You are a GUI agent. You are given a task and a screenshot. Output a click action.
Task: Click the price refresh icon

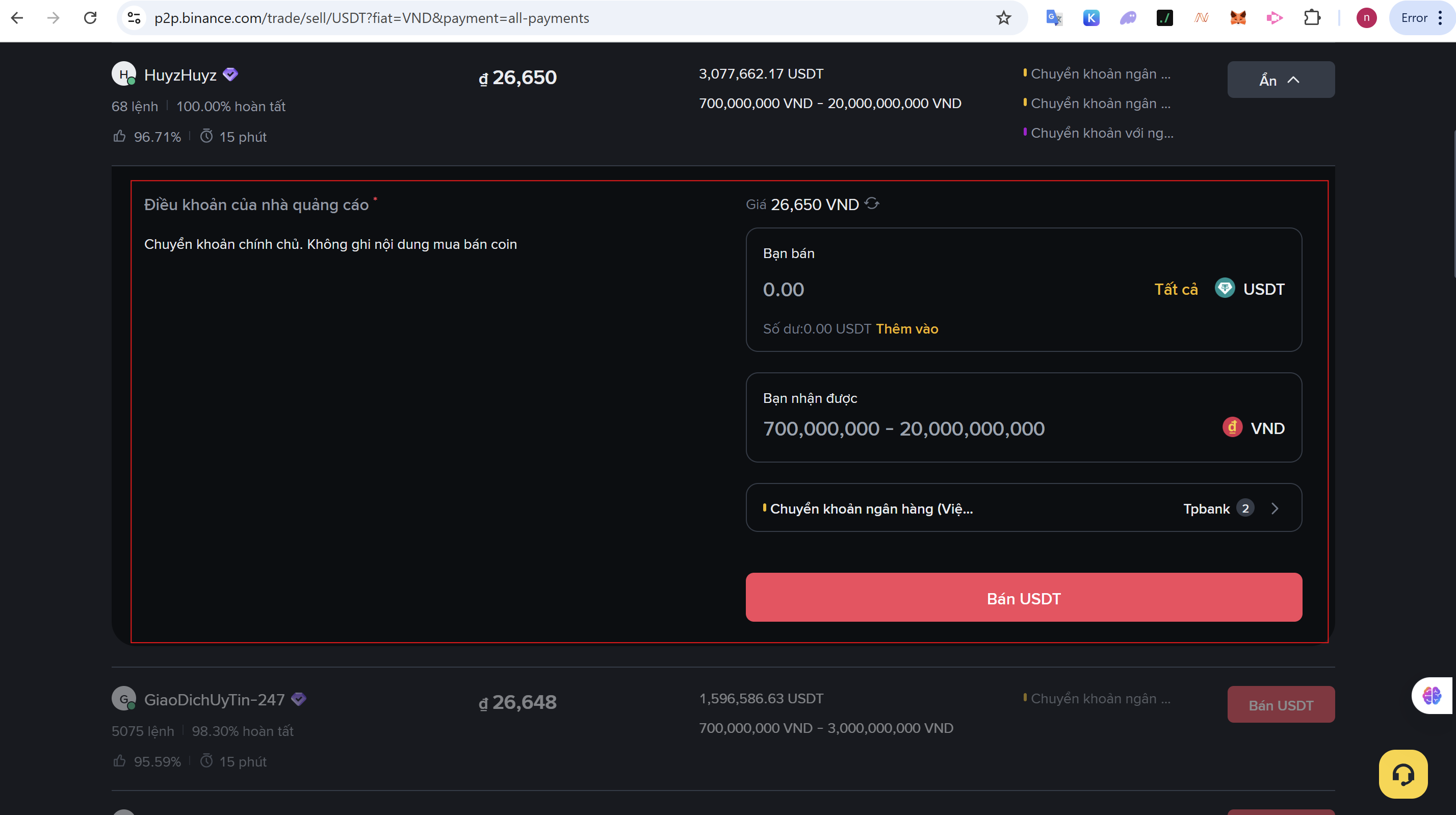[x=872, y=203]
